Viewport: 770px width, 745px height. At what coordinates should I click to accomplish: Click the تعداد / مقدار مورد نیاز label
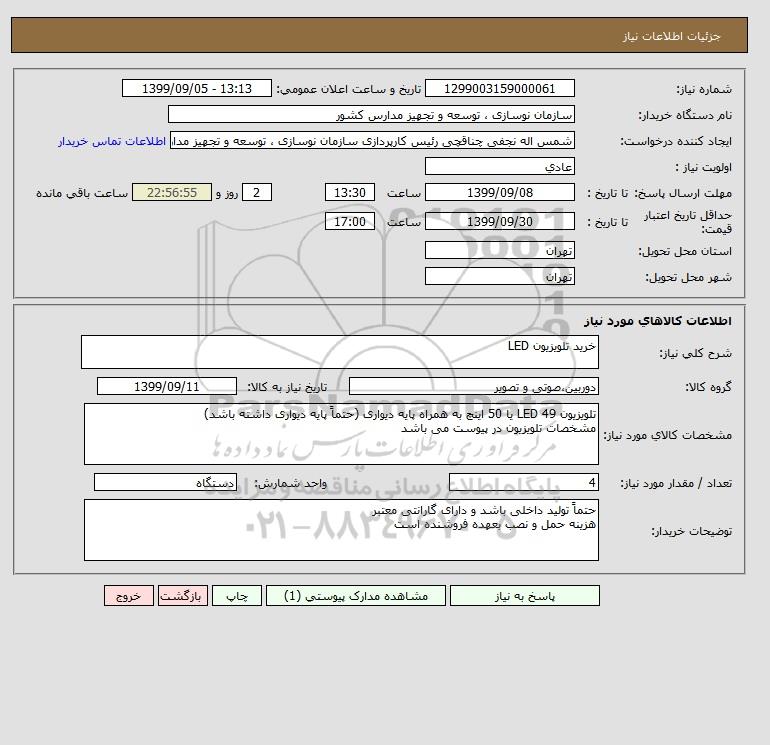pos(676,483)
